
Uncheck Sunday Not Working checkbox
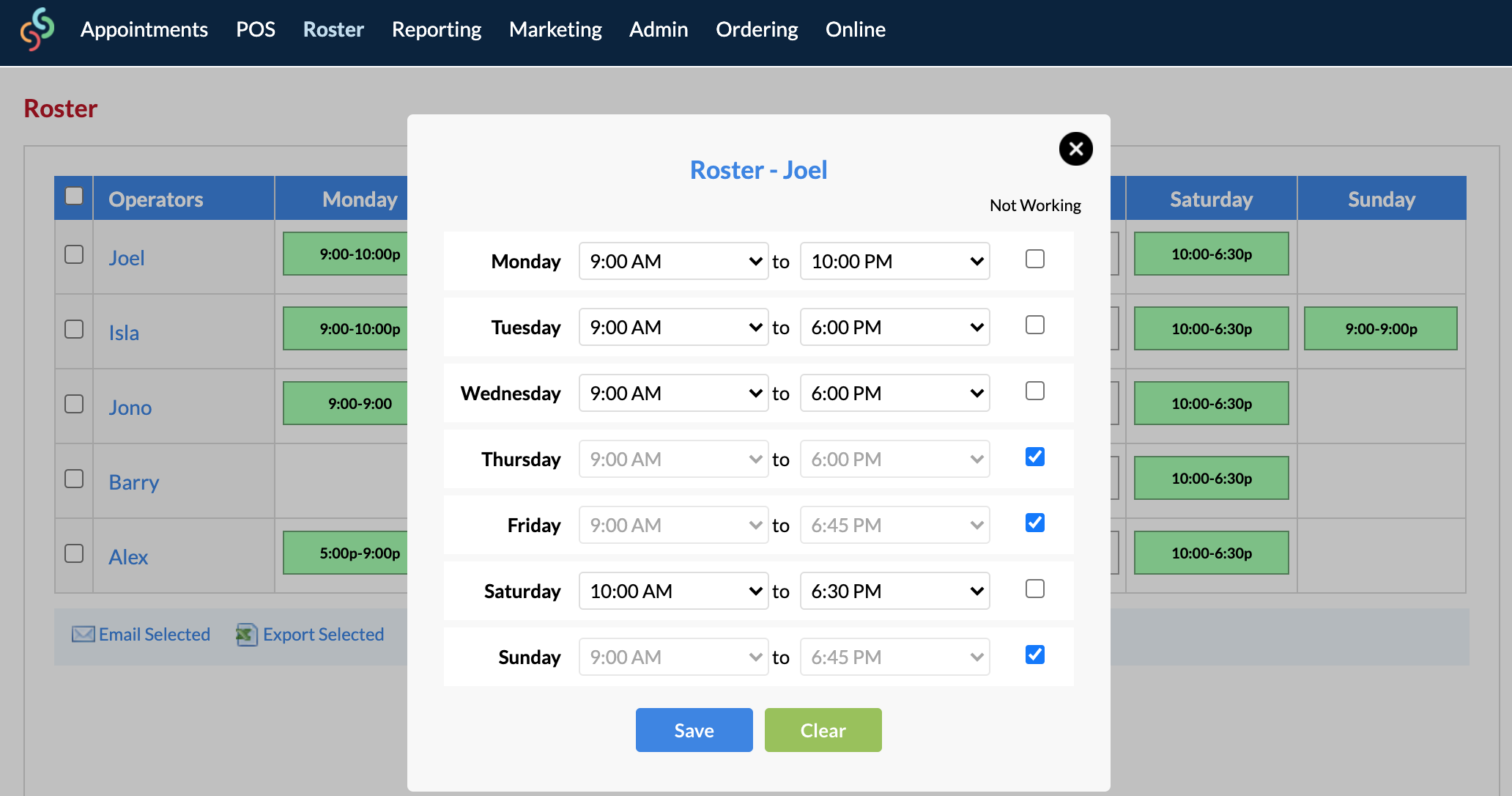(1034, 655)
